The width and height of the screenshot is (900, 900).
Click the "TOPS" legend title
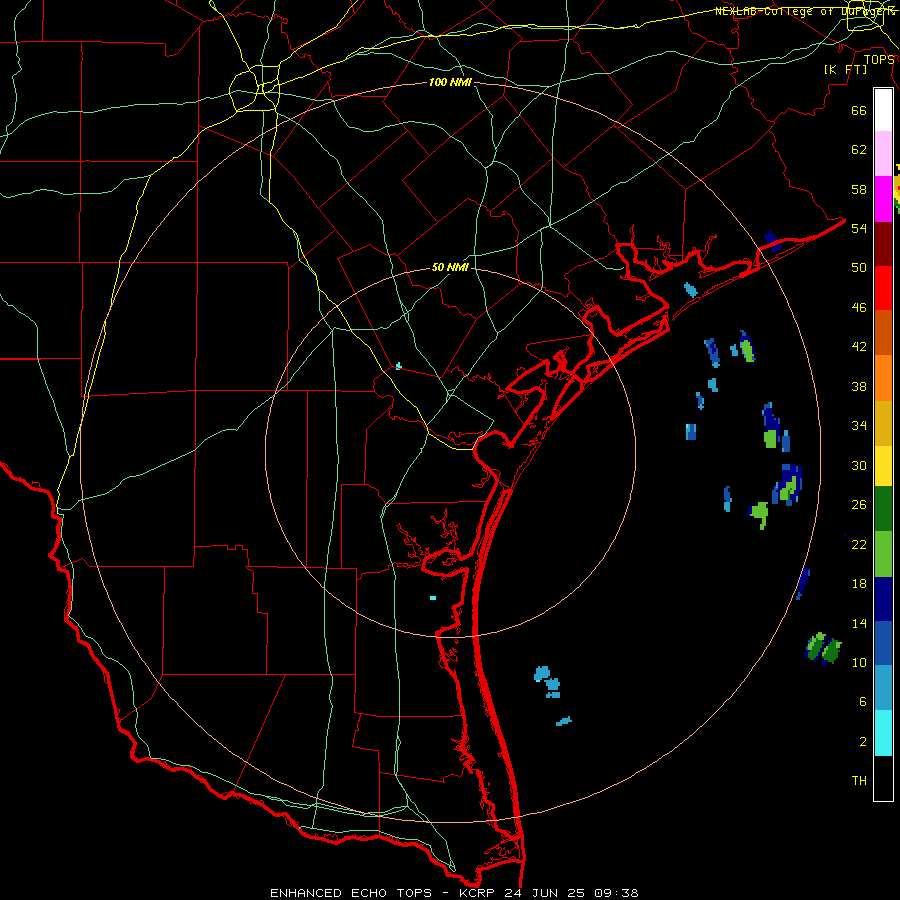tap(879, 60)
